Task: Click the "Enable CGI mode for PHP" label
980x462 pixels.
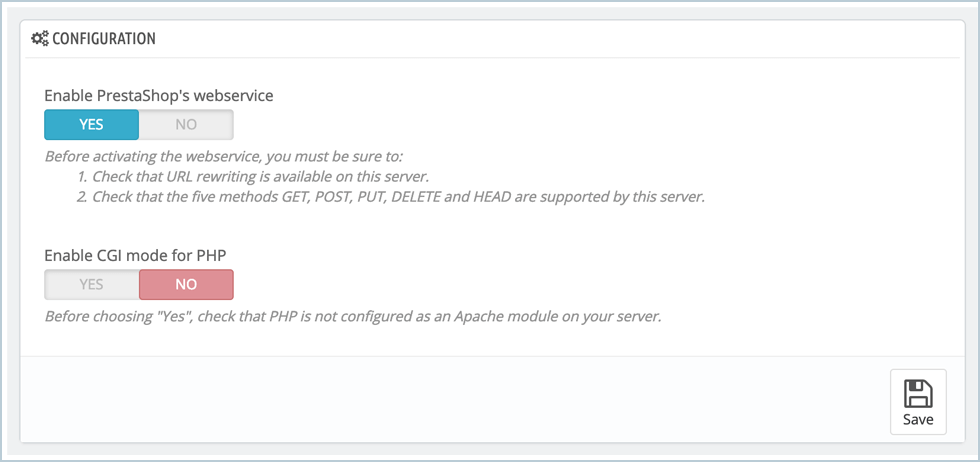Action: click(134, 256)
